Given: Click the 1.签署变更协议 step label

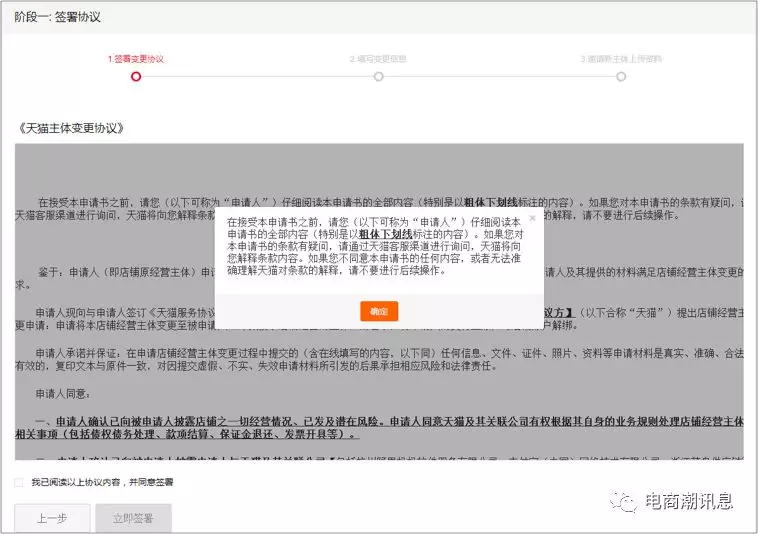Looking at the screenshot, I should (136, 59).
